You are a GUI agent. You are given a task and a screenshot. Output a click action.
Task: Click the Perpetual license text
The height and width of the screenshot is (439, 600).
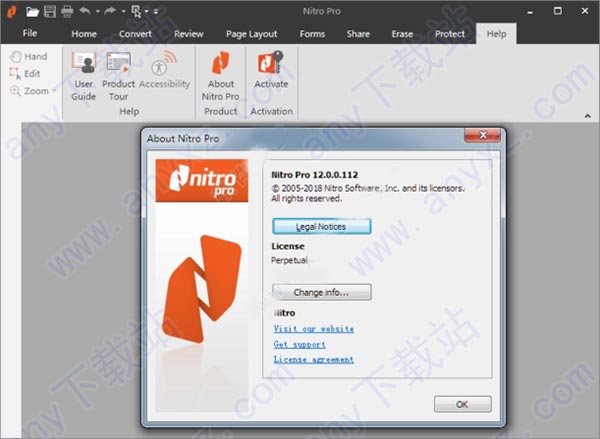click(289, 260)
